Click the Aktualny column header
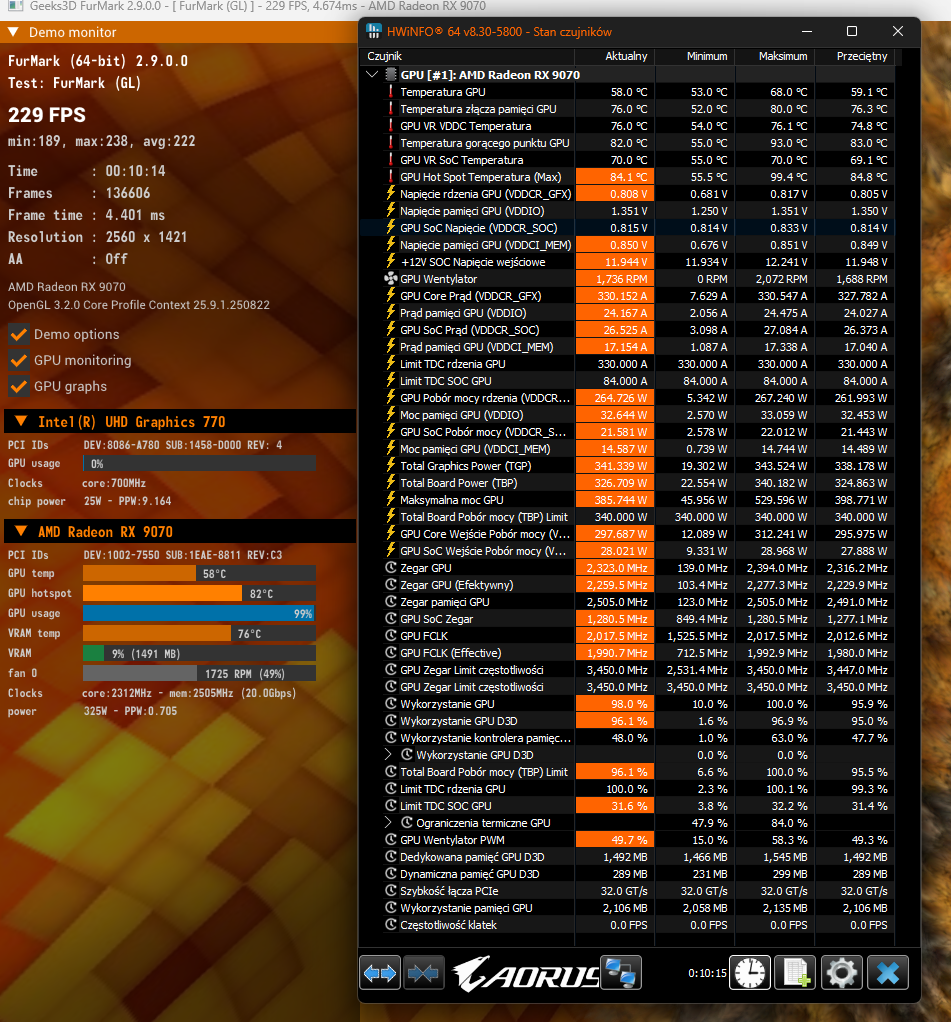This screenshot has height=1022, width=951. pyautogui.click(x=615, y=56)
